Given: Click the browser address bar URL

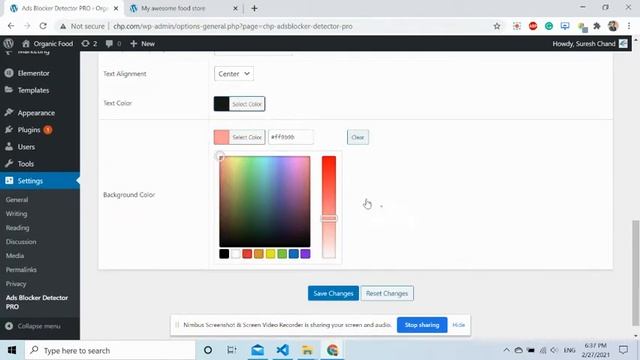Looking at the screenshot, I should [x=233, y=26].
